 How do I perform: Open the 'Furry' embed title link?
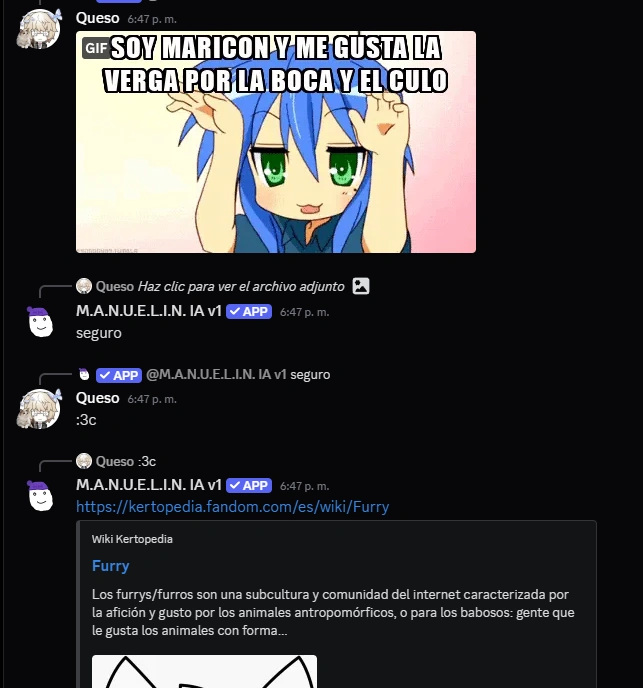point(111,566)
